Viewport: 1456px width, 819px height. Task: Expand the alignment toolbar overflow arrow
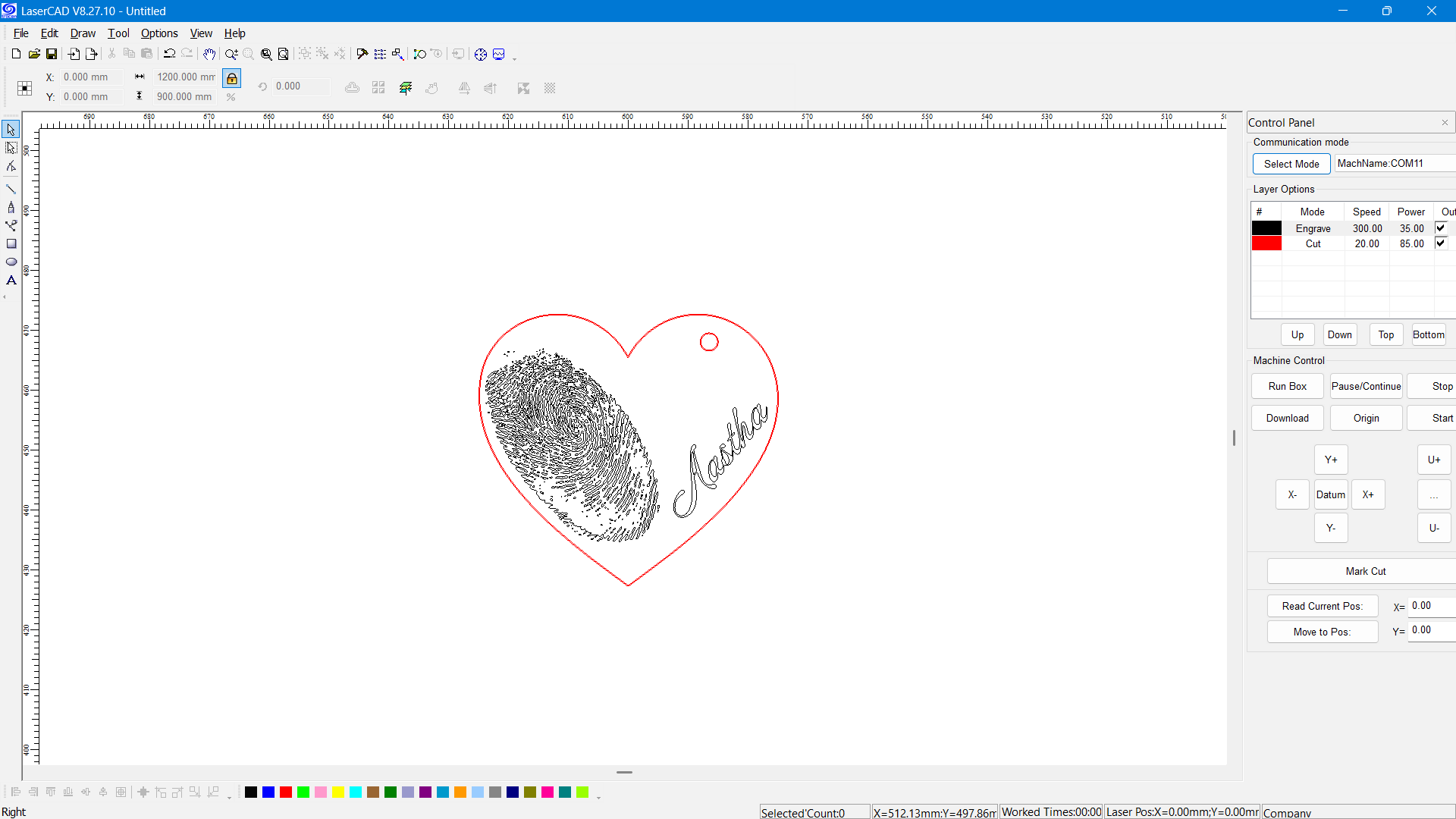pyautogui.click(x=230, y=796)
